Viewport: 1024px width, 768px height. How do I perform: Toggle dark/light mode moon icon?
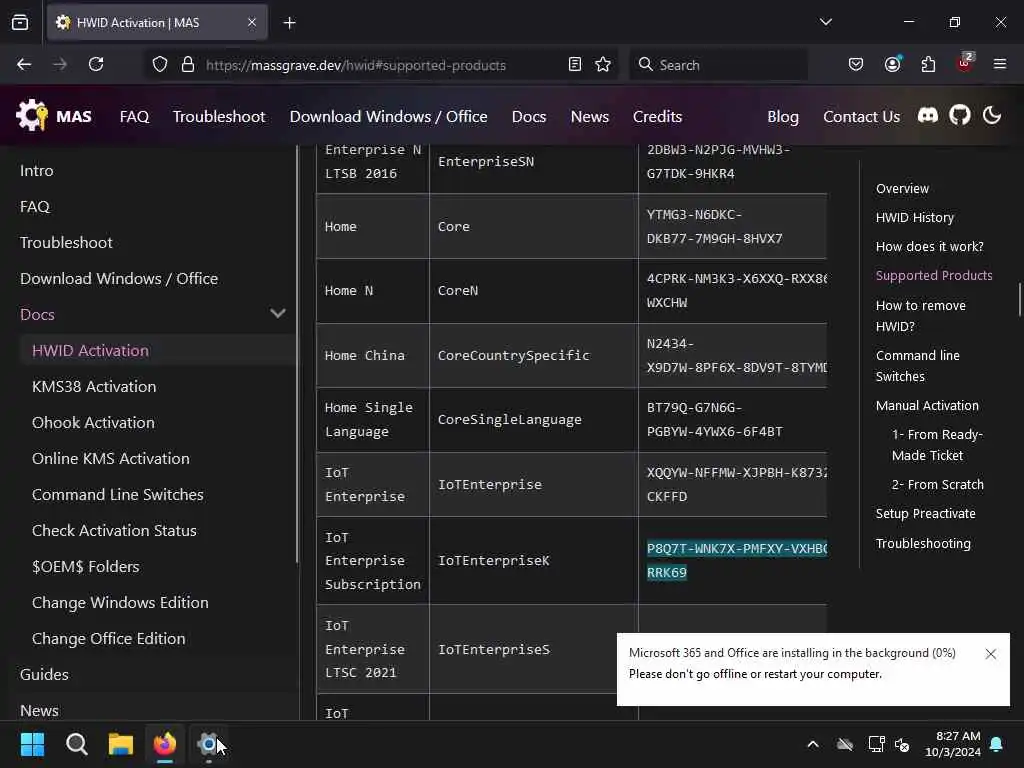tap(992, 116)
